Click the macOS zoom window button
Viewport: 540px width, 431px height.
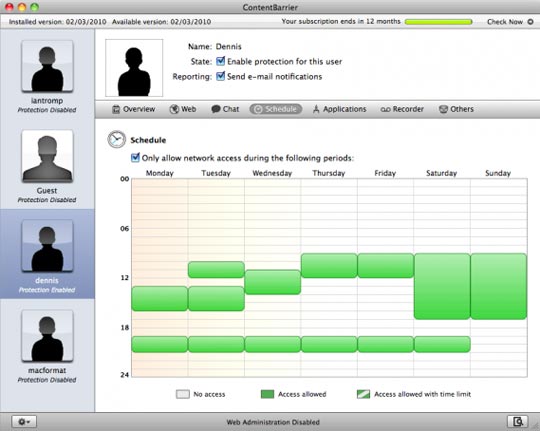pyautogui.click(x=34, y=7)
